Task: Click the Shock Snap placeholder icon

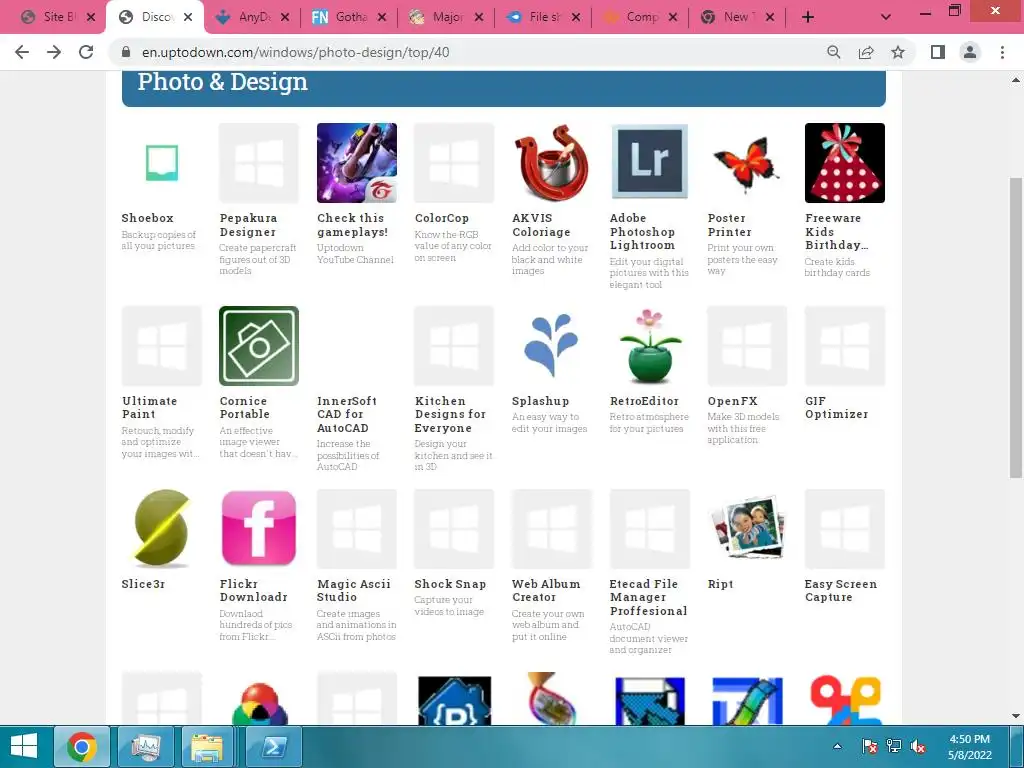Action: pos(454,528)
